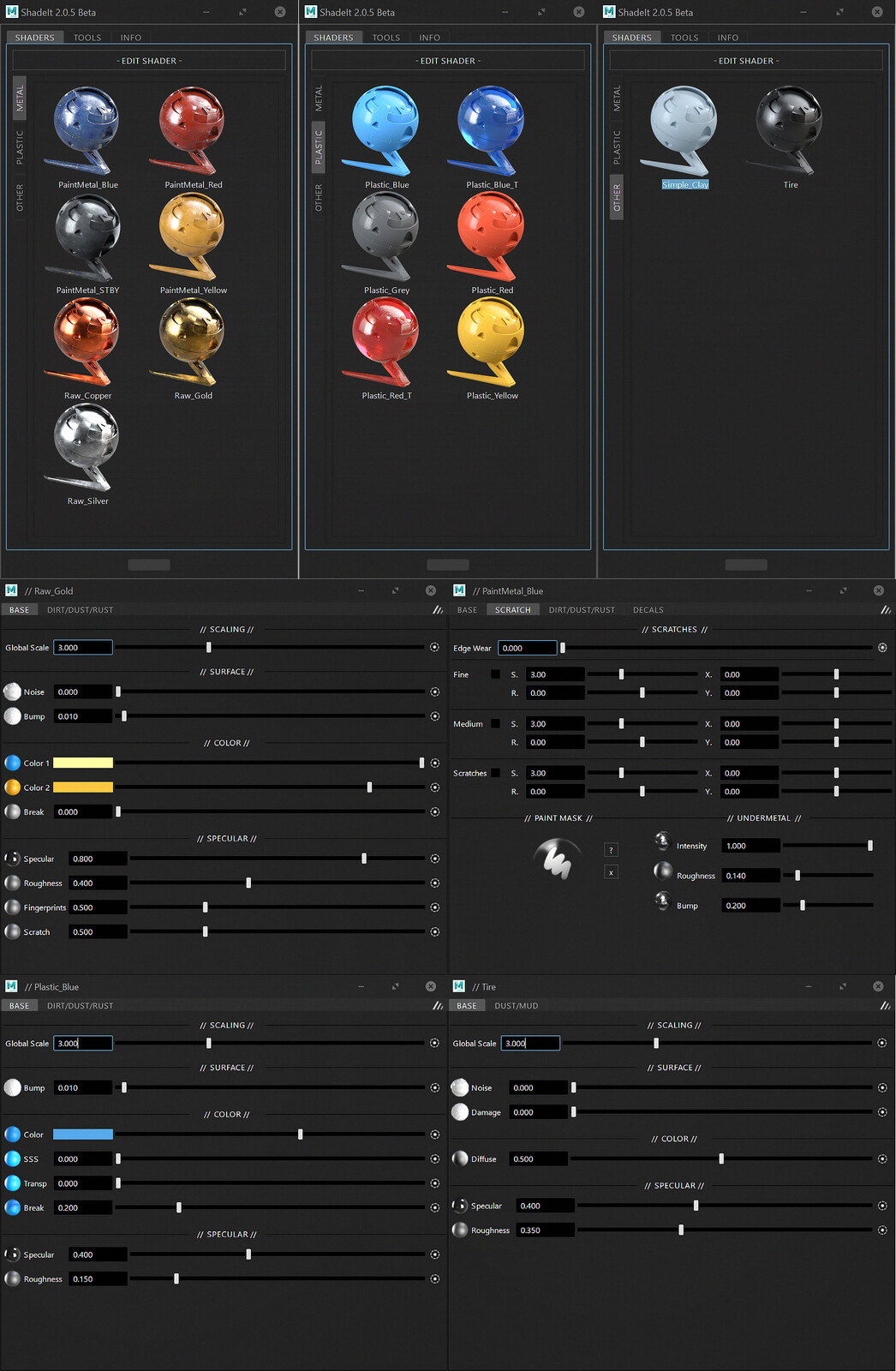Click Diffuse slider handle in Tire panel
The image size is (896, 1371).
[721, 1158]
